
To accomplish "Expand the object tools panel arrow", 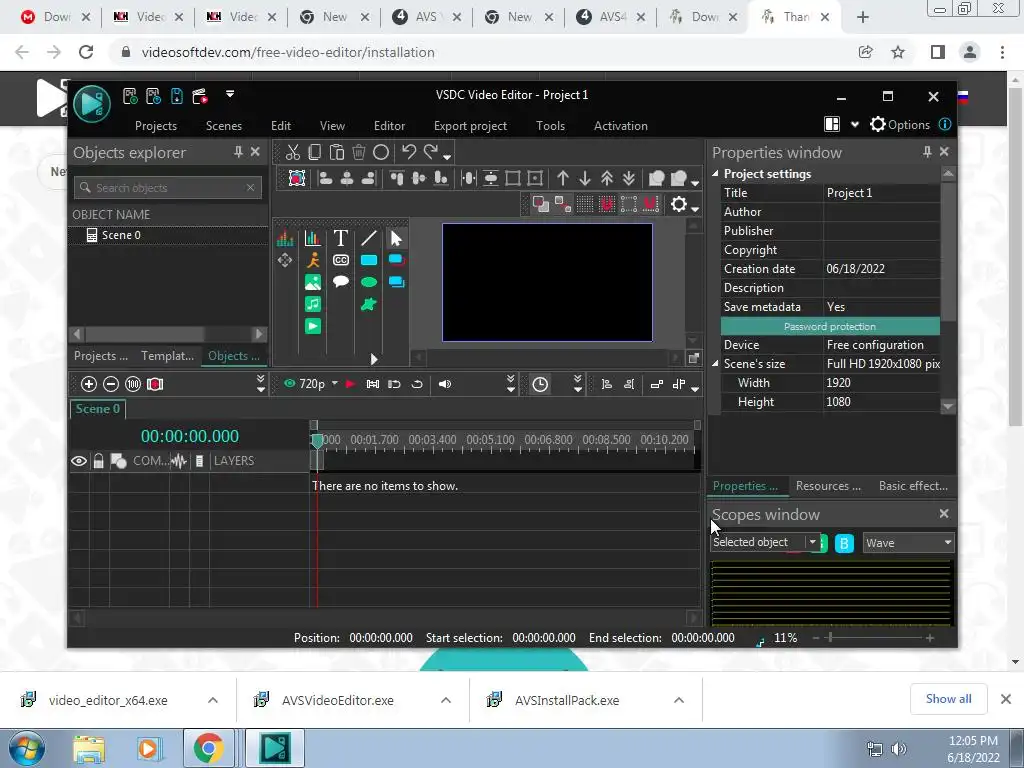I will pyautogui.click(x=374, y=359).
